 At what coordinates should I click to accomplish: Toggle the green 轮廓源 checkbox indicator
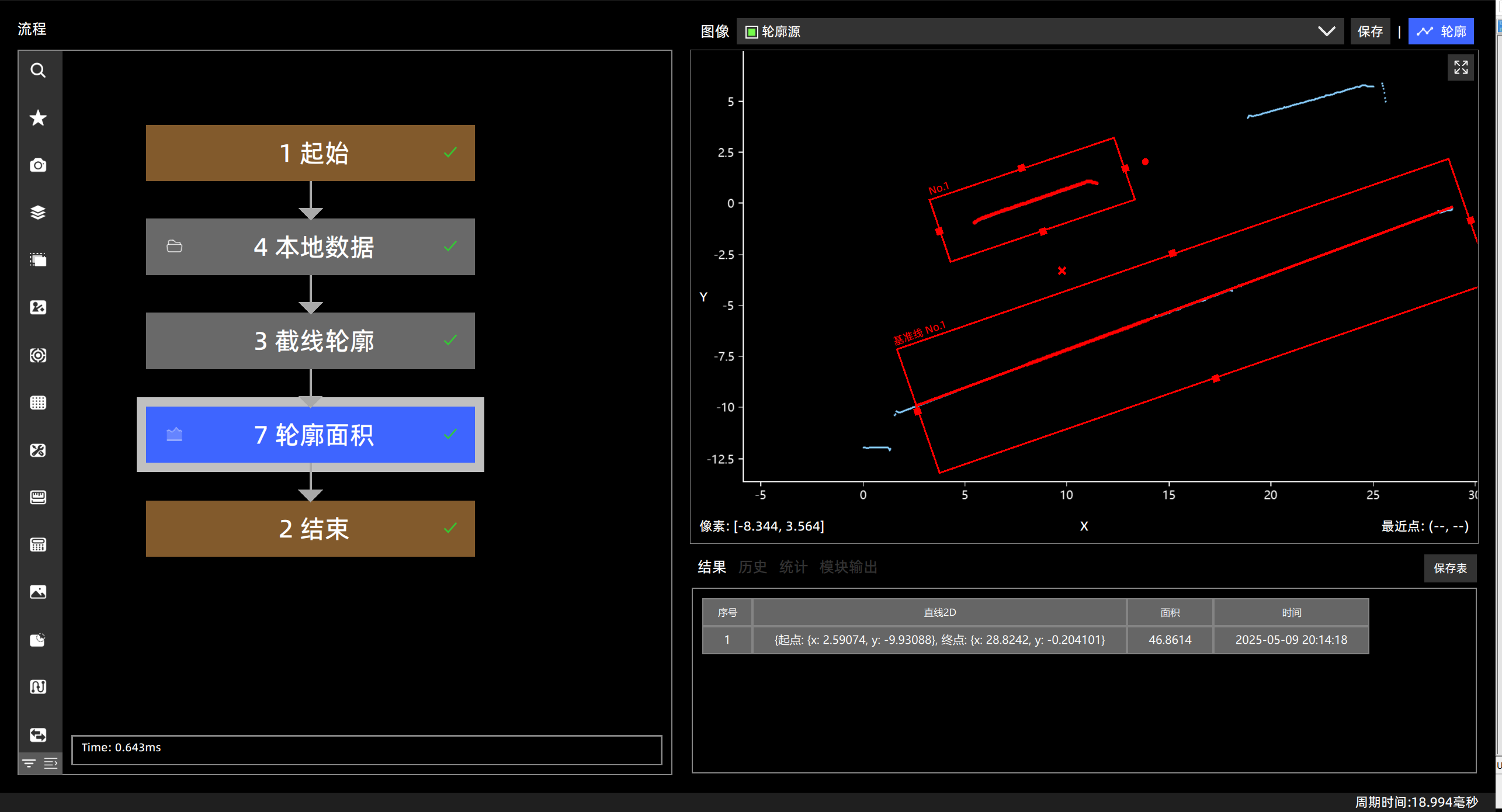(x=752, y=32)
